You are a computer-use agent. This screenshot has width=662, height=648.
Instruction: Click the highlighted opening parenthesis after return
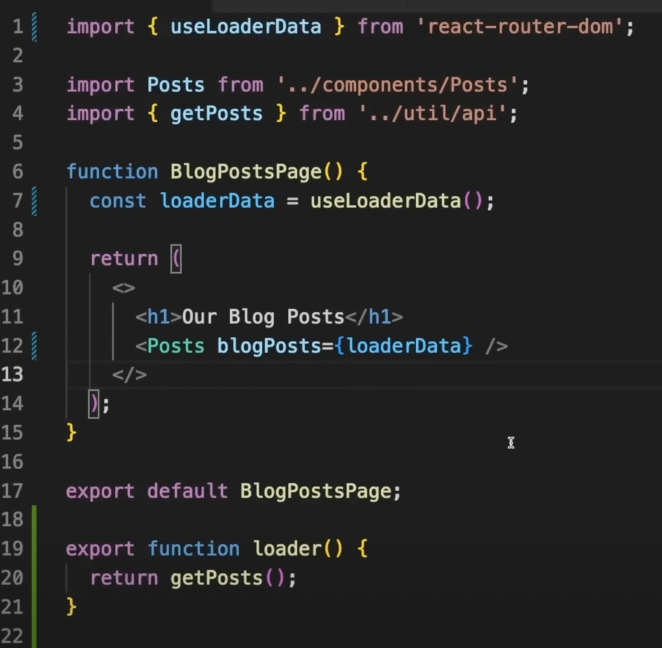coord(176,259)
